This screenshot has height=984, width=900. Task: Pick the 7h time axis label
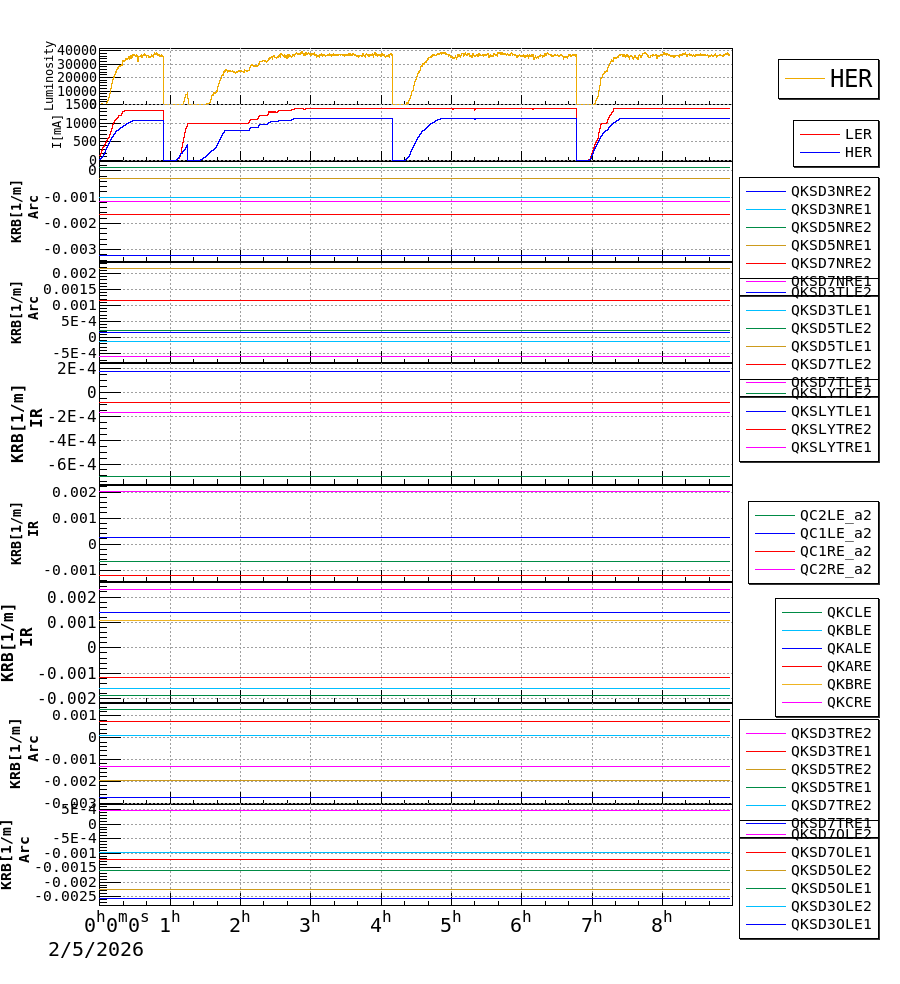coord(592,922)
